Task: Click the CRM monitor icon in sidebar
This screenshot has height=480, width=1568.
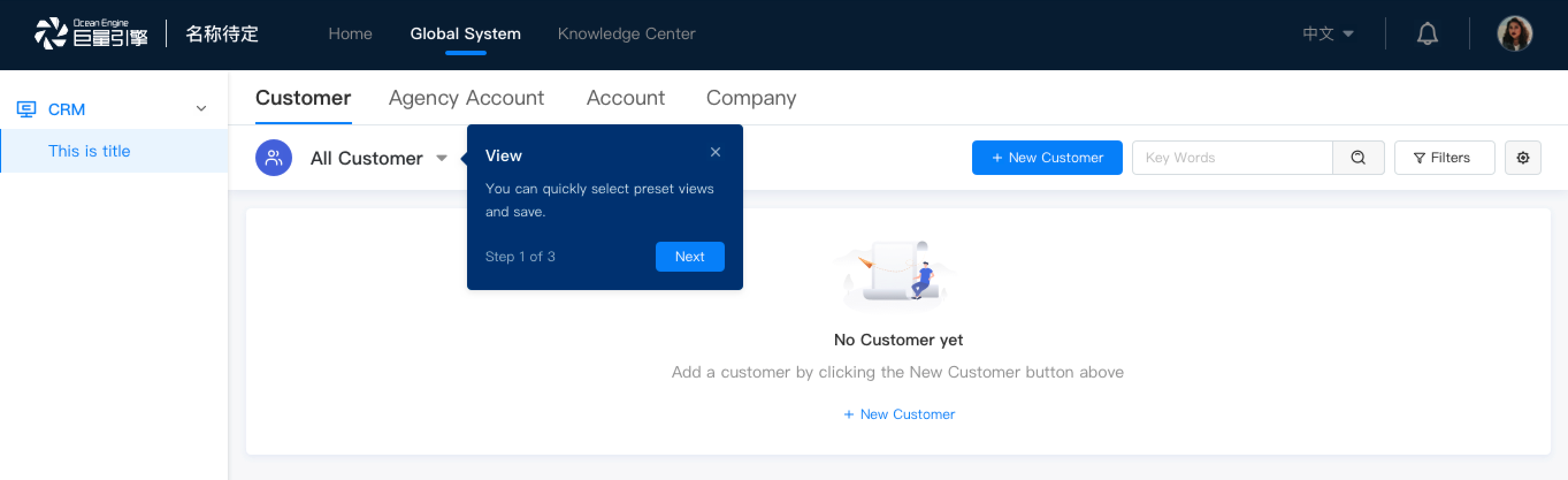Action: click(26, 109)
